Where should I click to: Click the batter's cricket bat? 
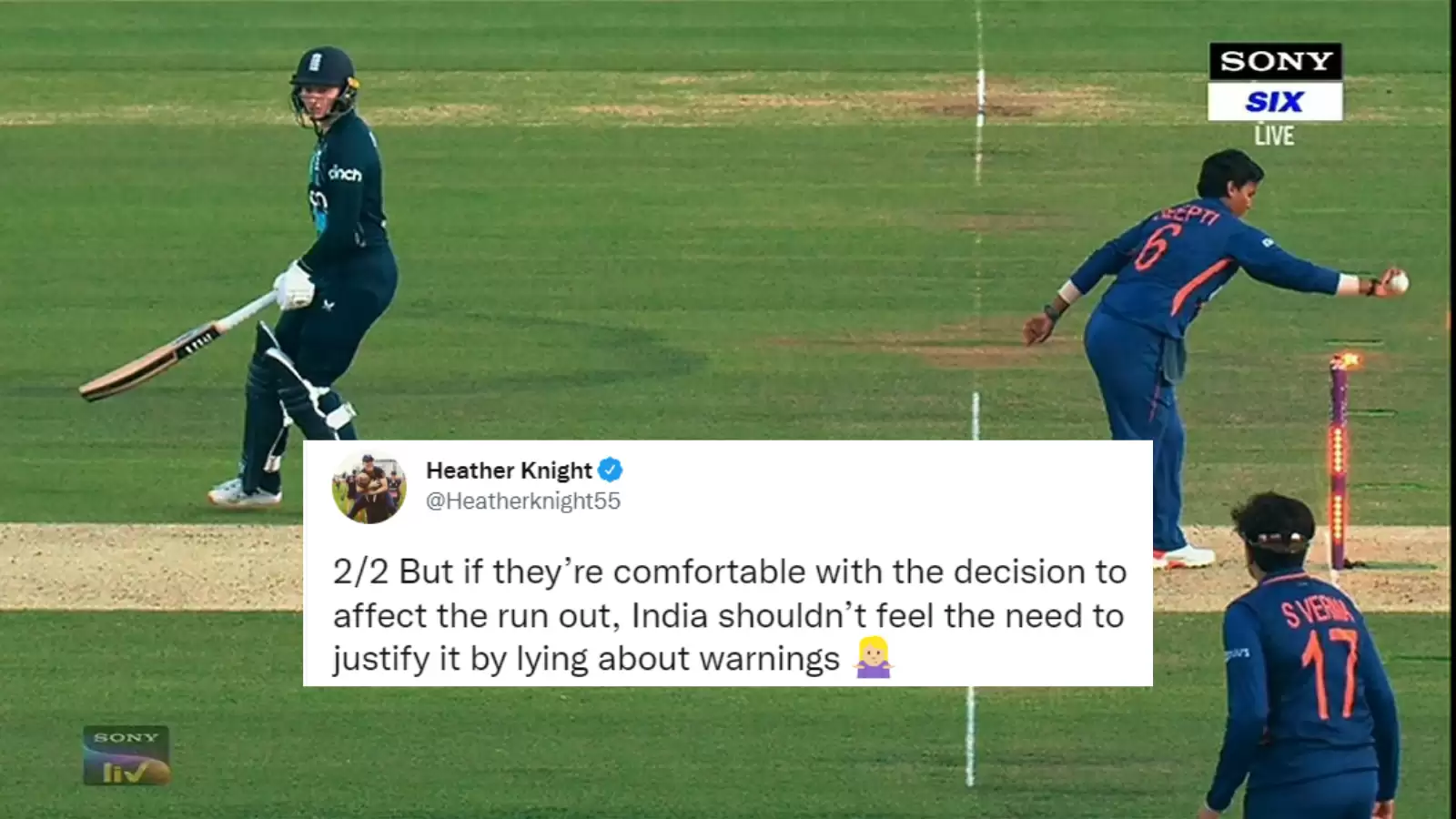177,347
